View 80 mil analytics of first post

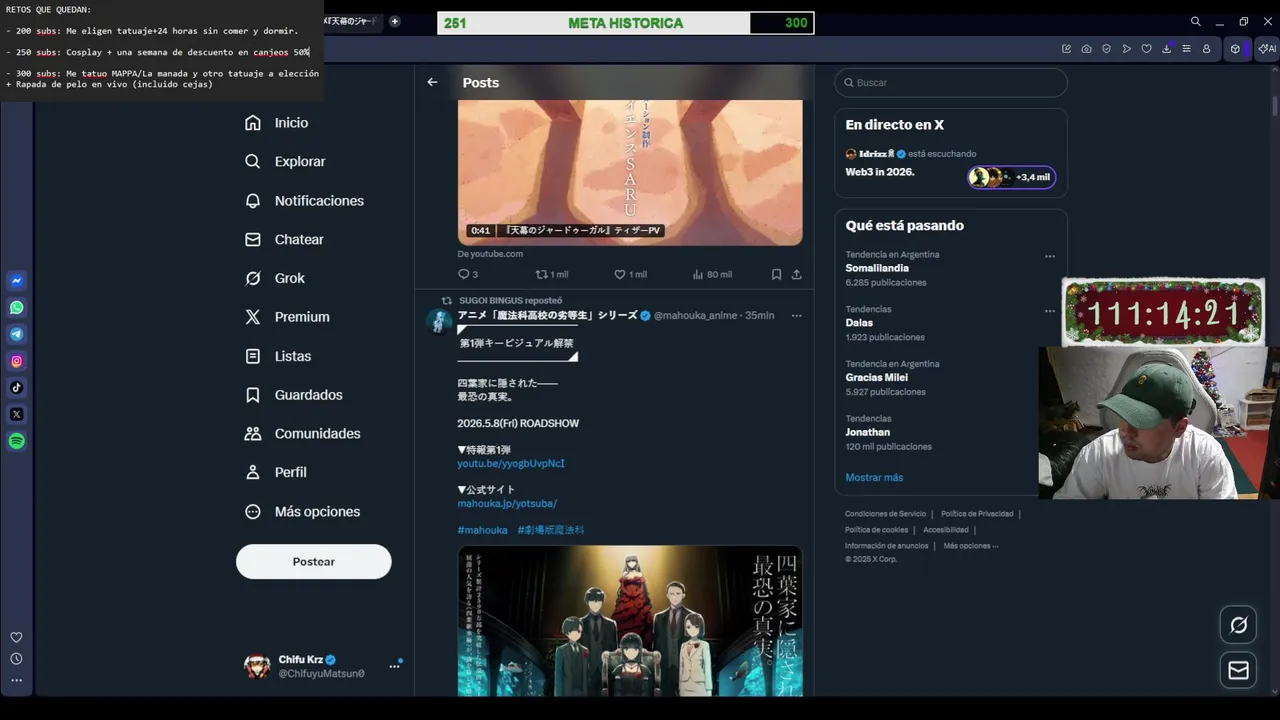tap(712, 274)
